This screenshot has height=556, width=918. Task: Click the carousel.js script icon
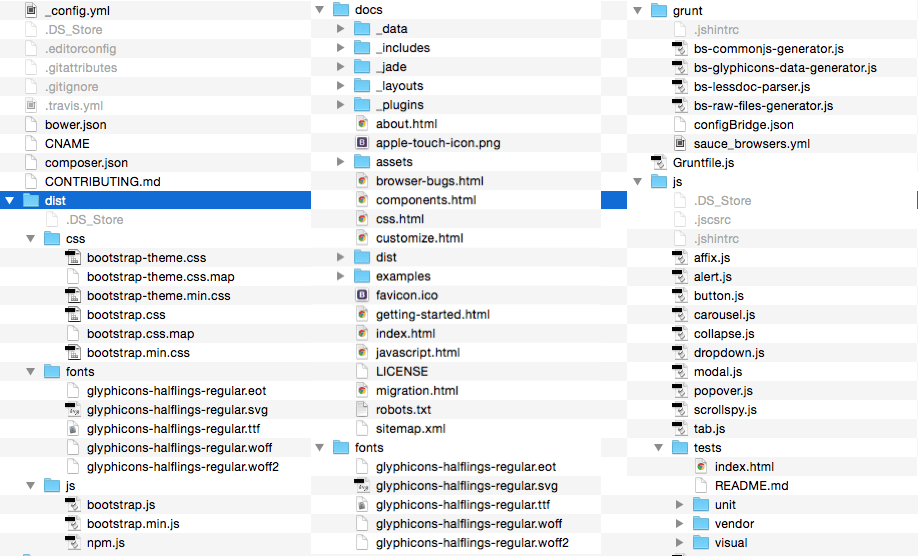[x=680, y=314]
